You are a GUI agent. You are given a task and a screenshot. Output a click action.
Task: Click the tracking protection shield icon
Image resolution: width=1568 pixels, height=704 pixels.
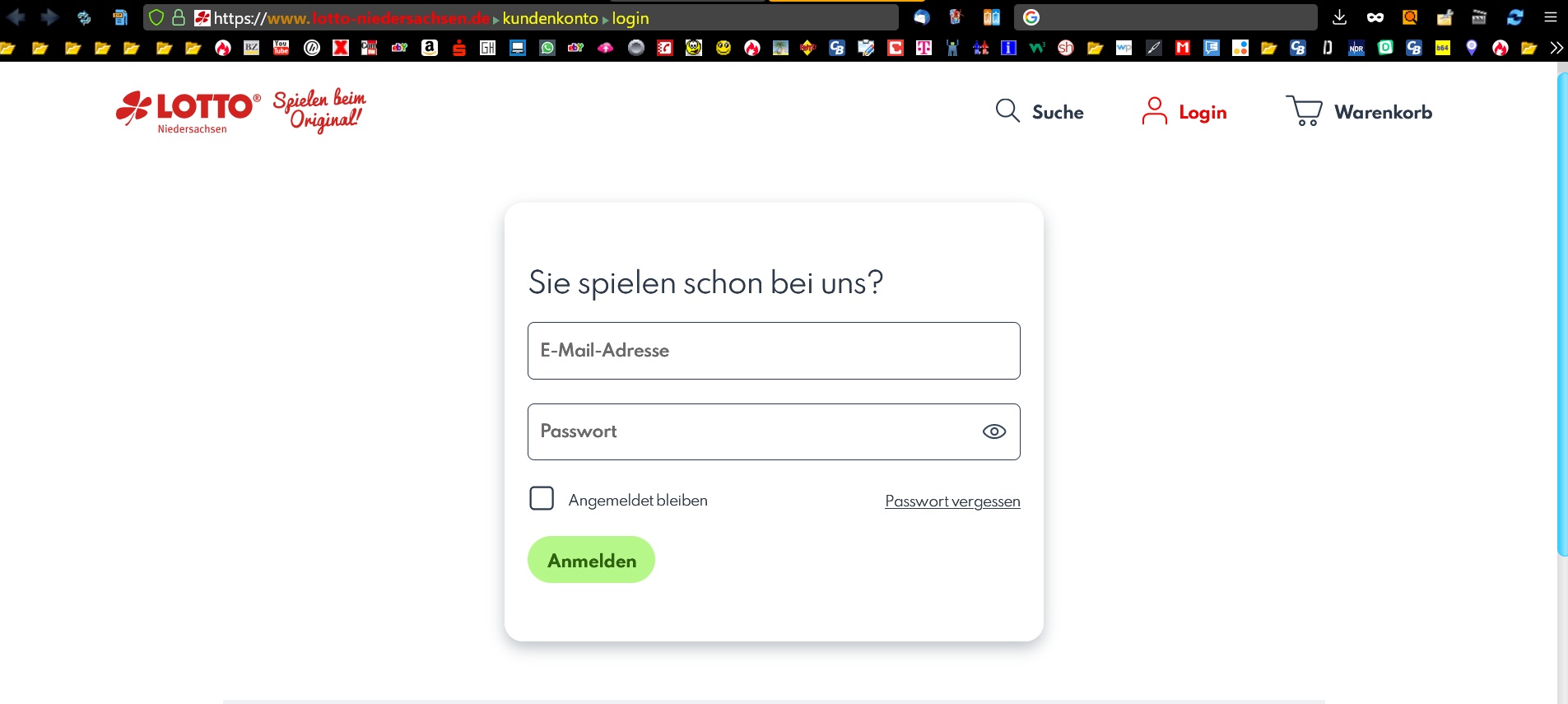coord(156,17)
